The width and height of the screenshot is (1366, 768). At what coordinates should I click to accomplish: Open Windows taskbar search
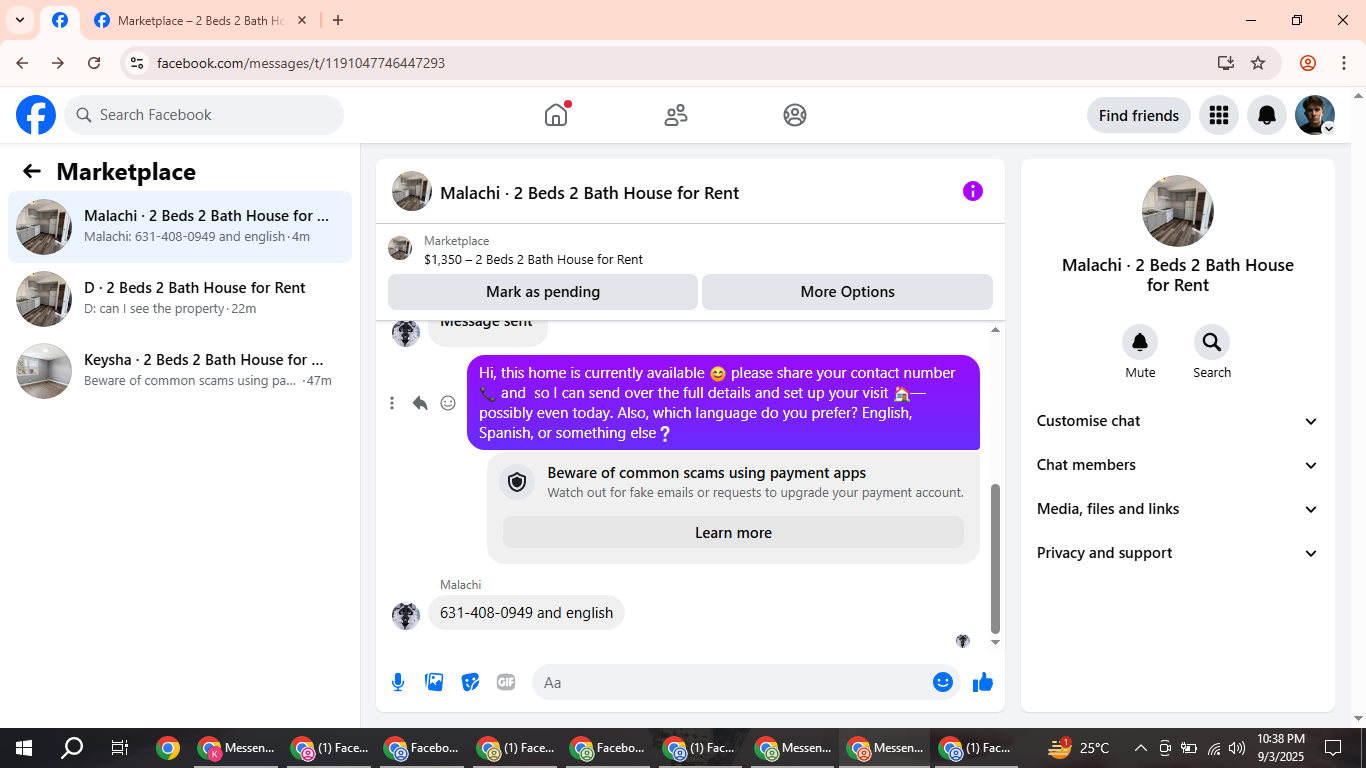72,748
